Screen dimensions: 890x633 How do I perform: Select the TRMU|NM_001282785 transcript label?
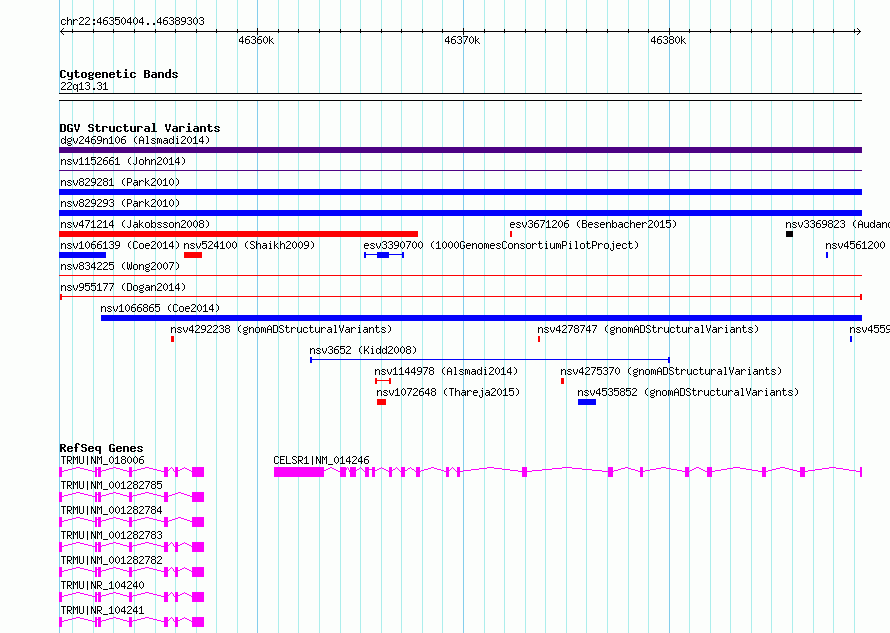[111, 485]
